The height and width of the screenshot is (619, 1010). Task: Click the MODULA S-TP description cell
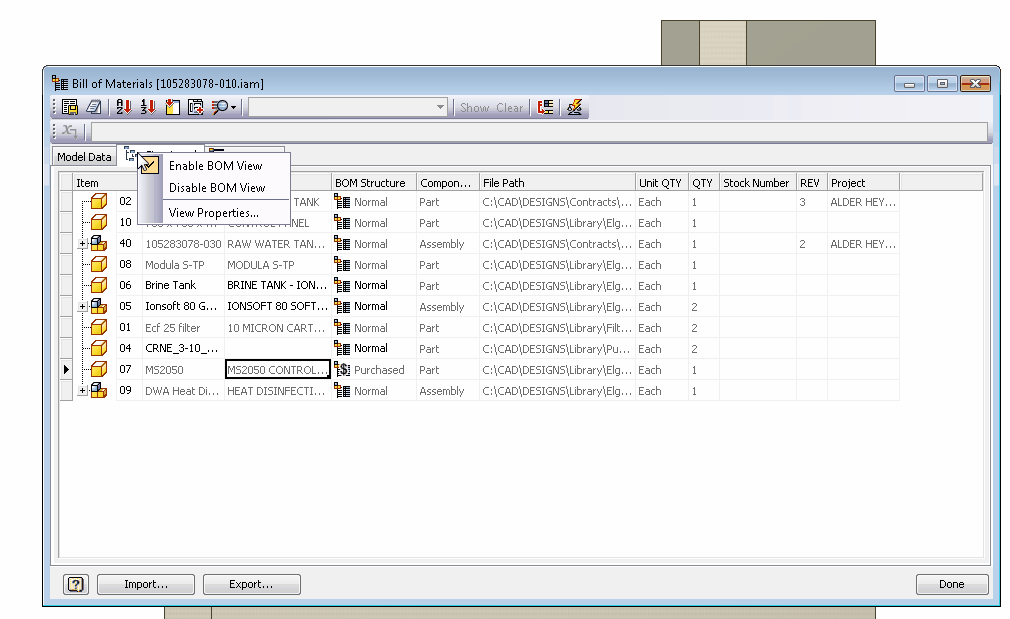pos(278,265)
